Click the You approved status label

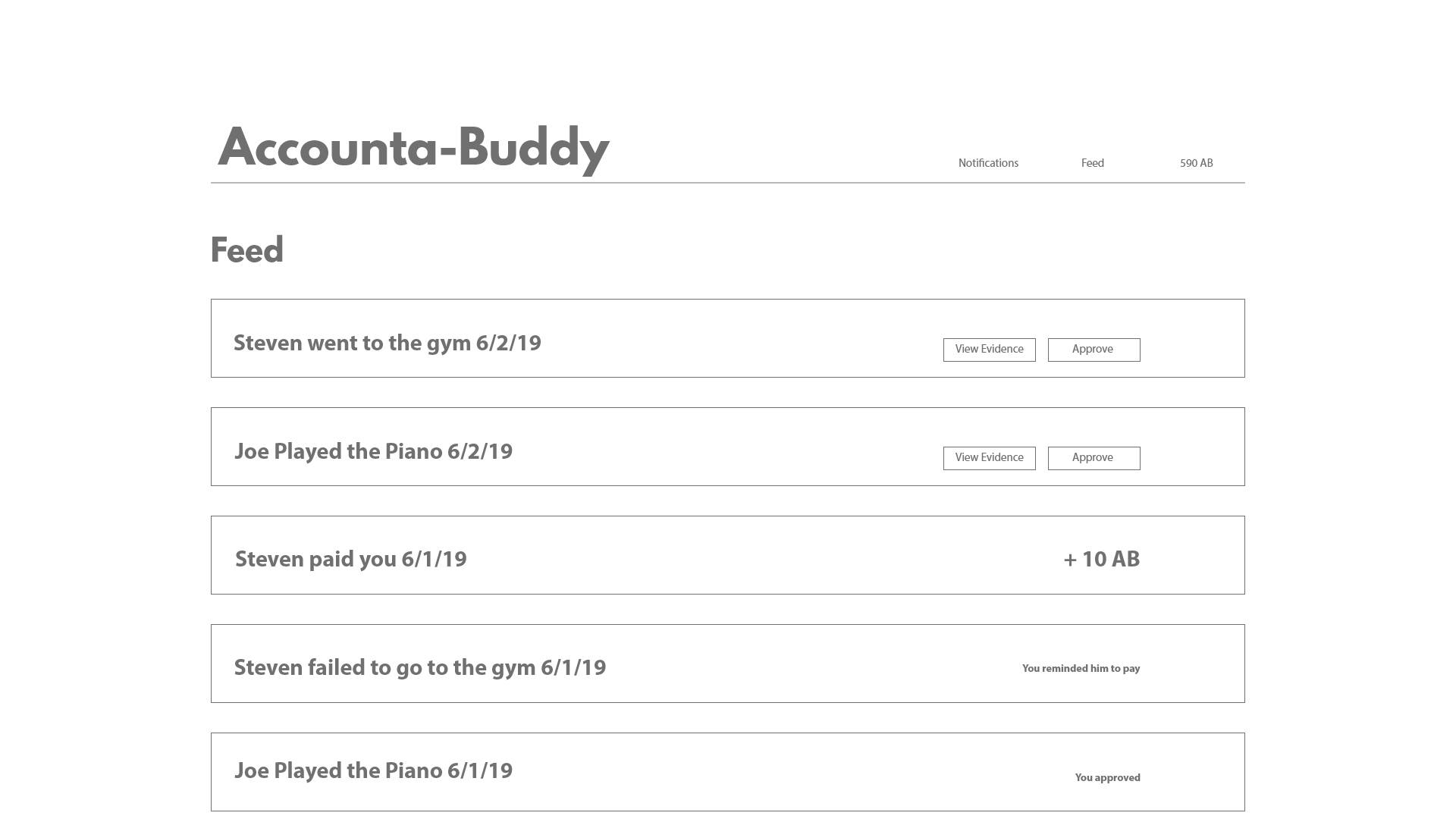[1107, 777]
